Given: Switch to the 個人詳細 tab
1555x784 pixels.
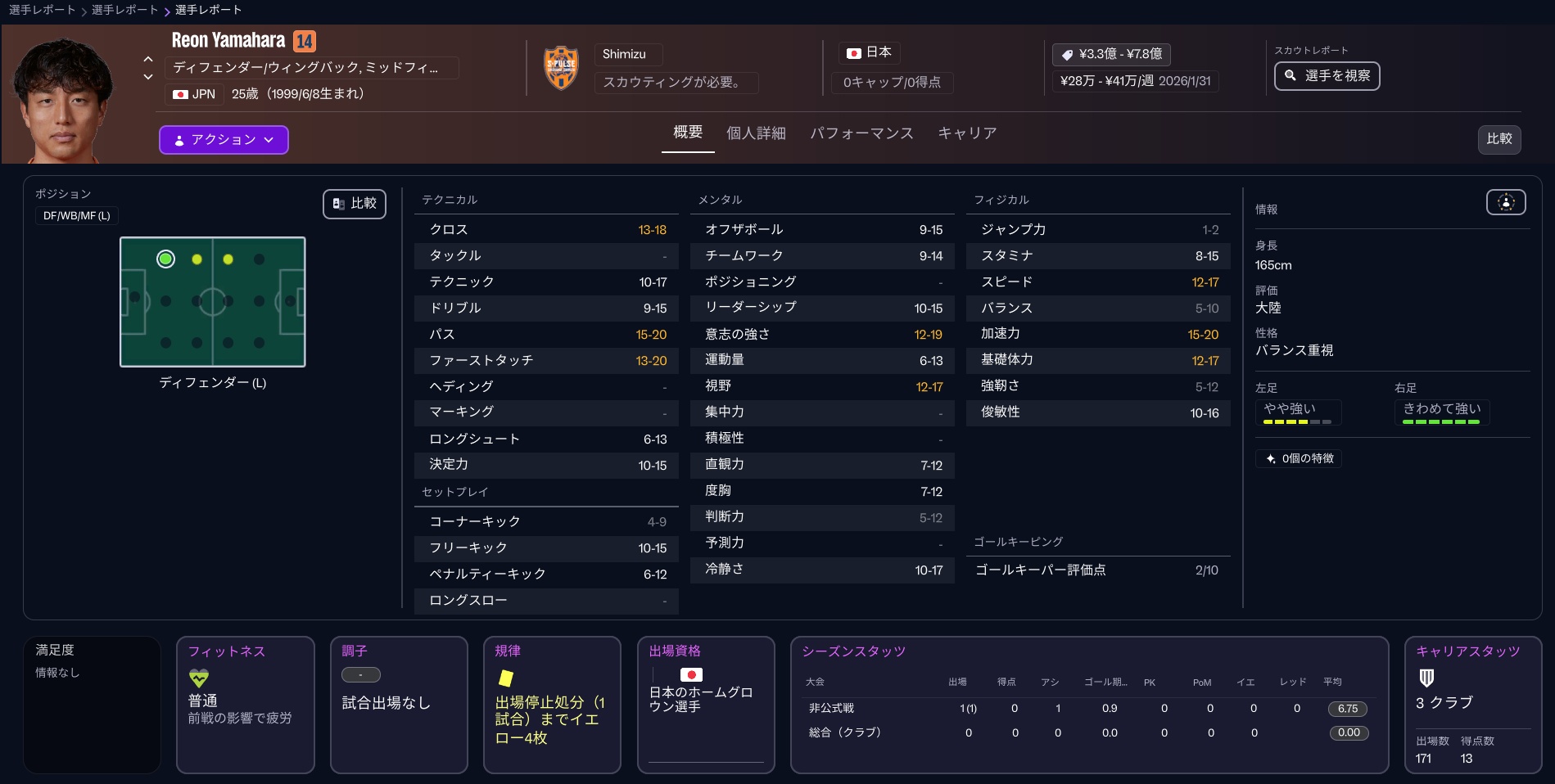Looking at the screenshot, I should [x=756, y=133].
